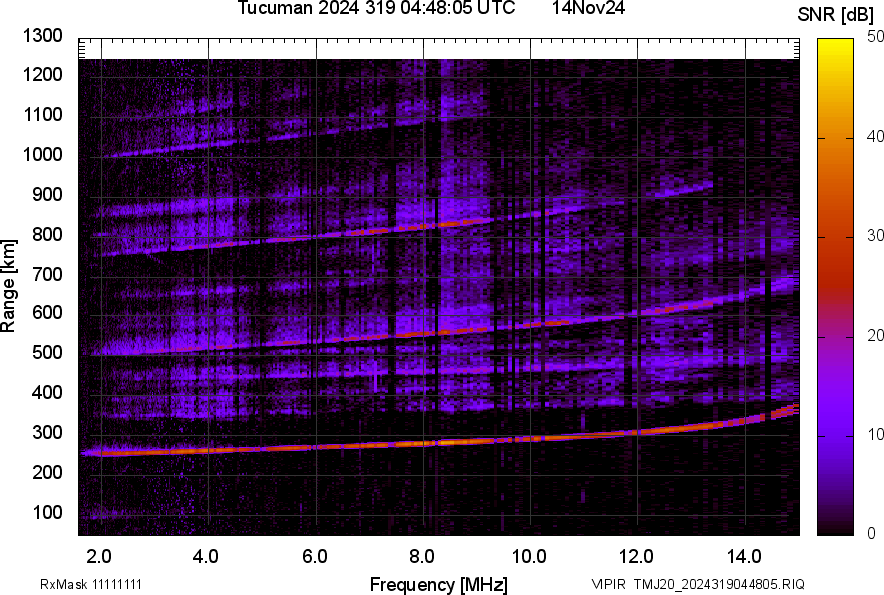Click the 50 tick label on colorbar

click(875, 37)
